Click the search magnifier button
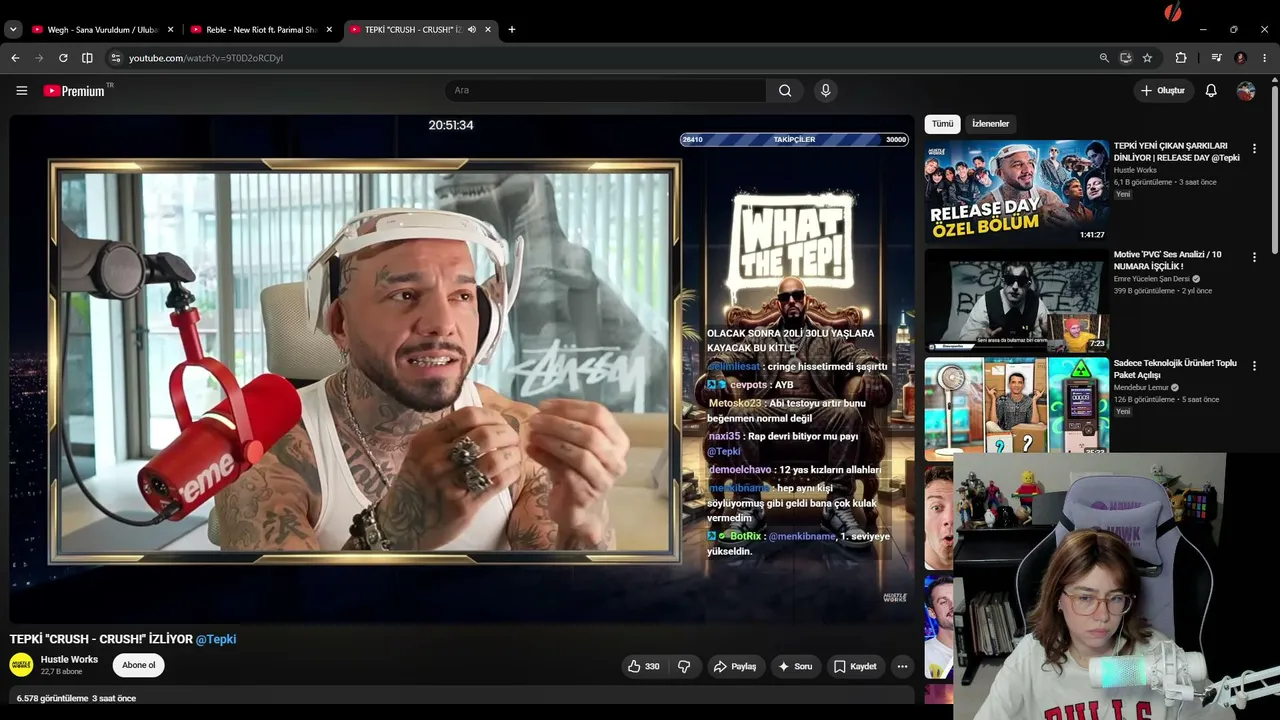 click(x=785, y=91)
